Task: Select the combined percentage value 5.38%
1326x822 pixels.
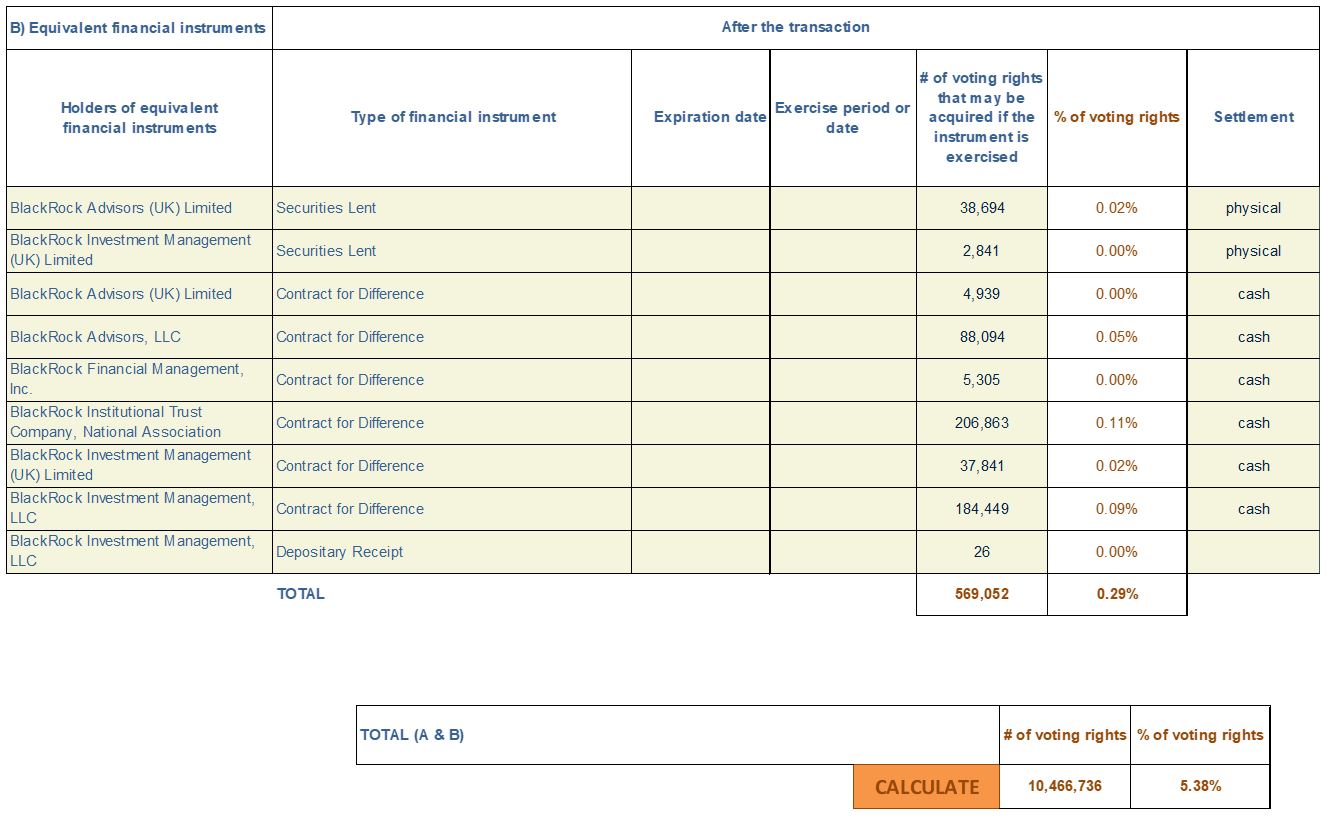Action: click(1200, 787)
